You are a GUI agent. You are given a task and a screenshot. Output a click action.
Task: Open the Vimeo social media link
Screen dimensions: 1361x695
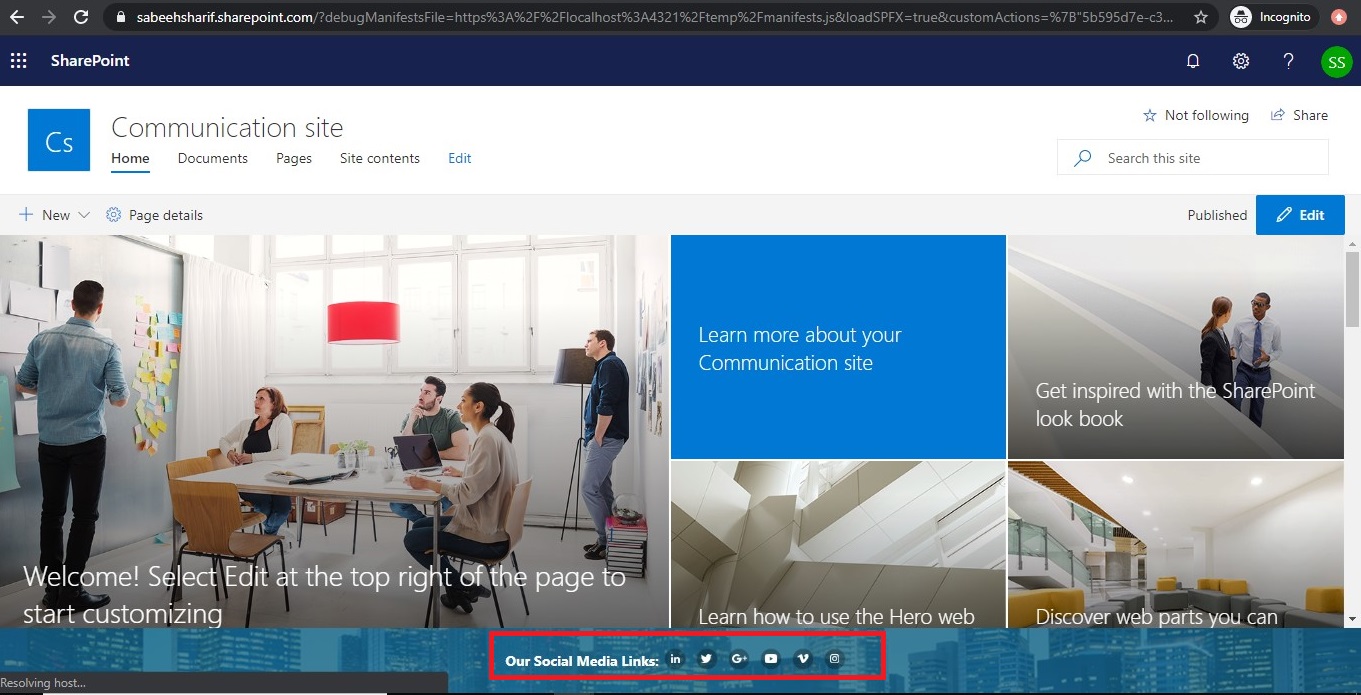[x=802, y=658]
